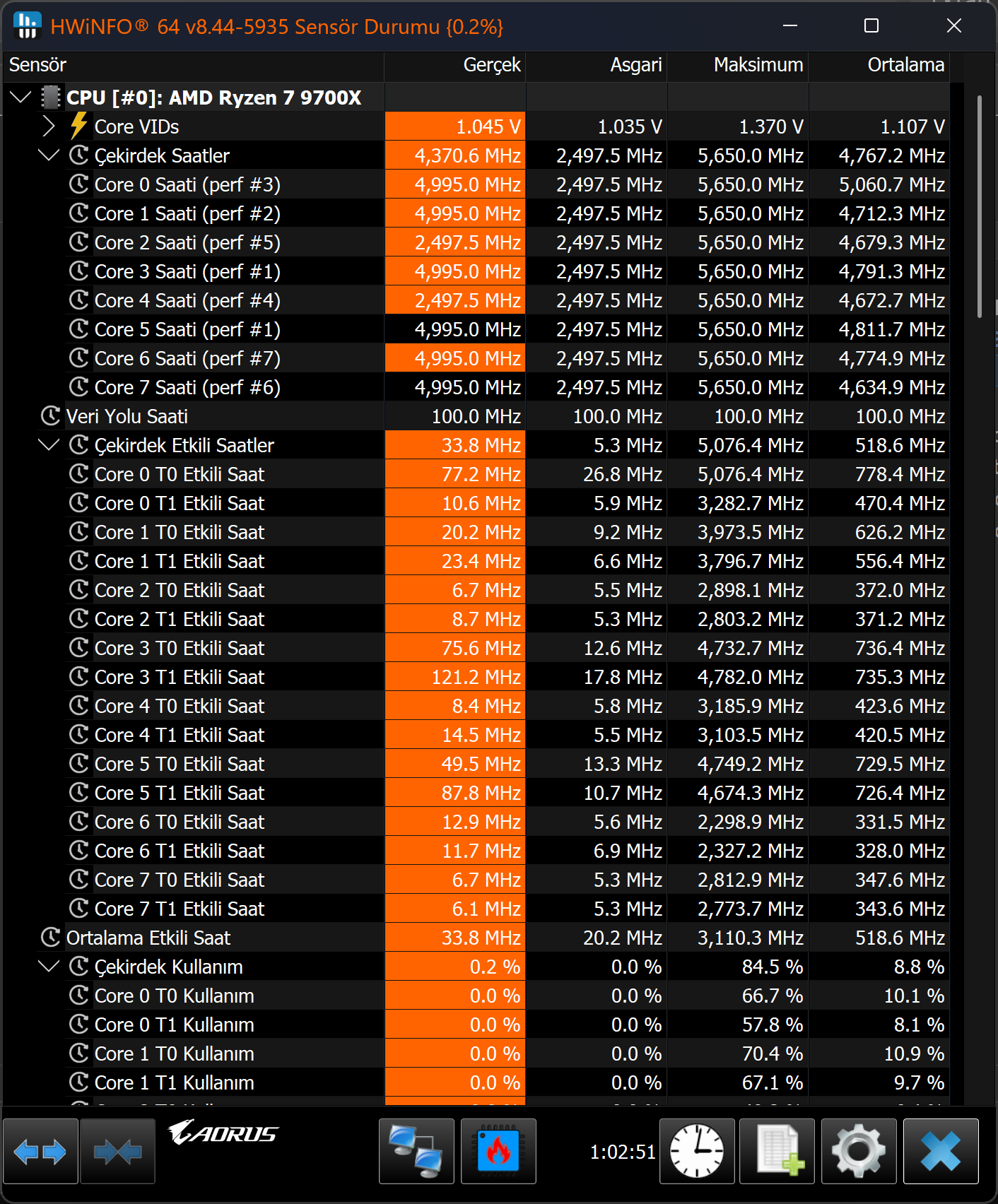Viewport: 998px width, 1204px height.
Task: Open the network remote monitoring icon
Action: 416,1152
